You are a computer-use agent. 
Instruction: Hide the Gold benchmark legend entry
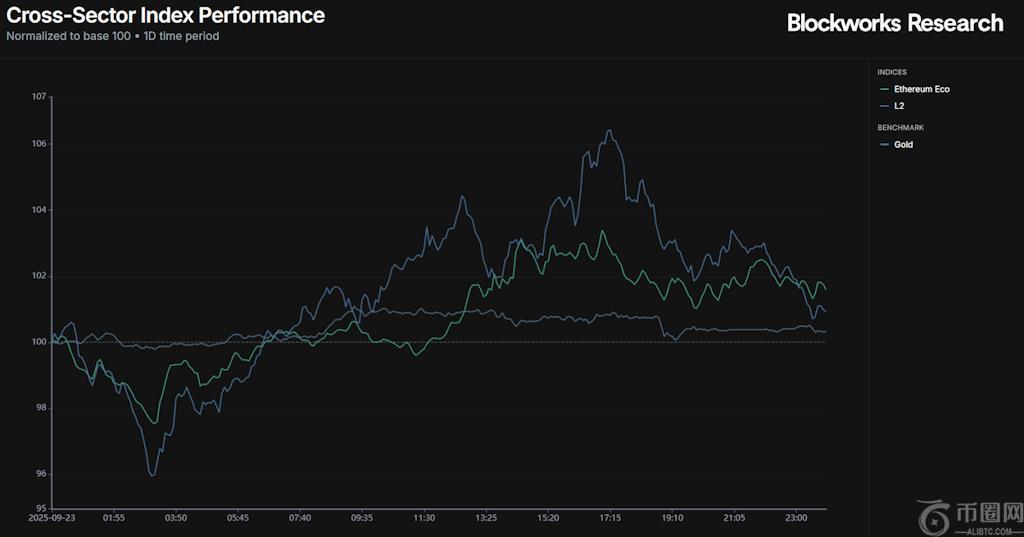[903, 145]
